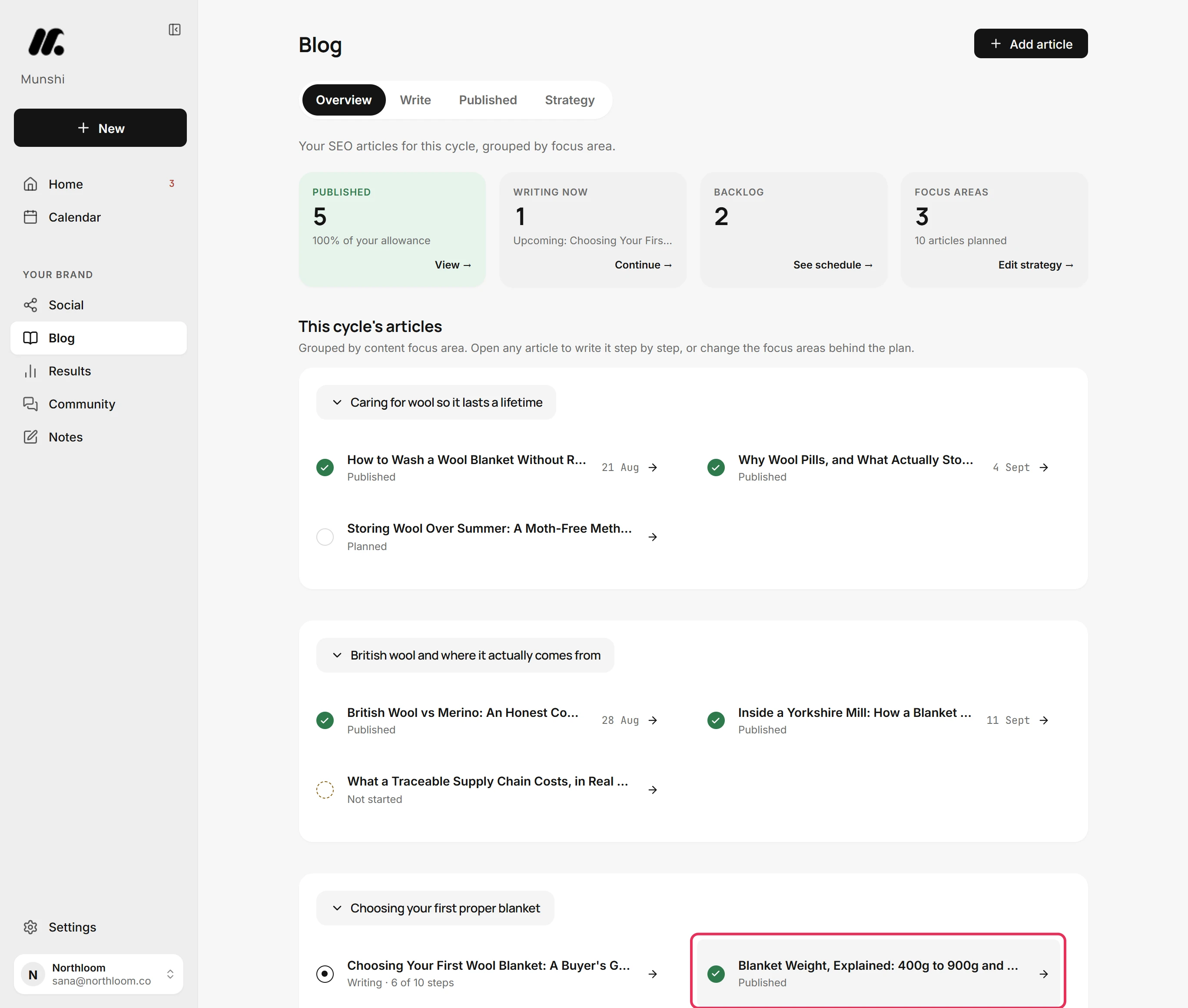Click the Community chat bubbles icon
Screen dimensions: 1188x1008
tap(30, 404)
